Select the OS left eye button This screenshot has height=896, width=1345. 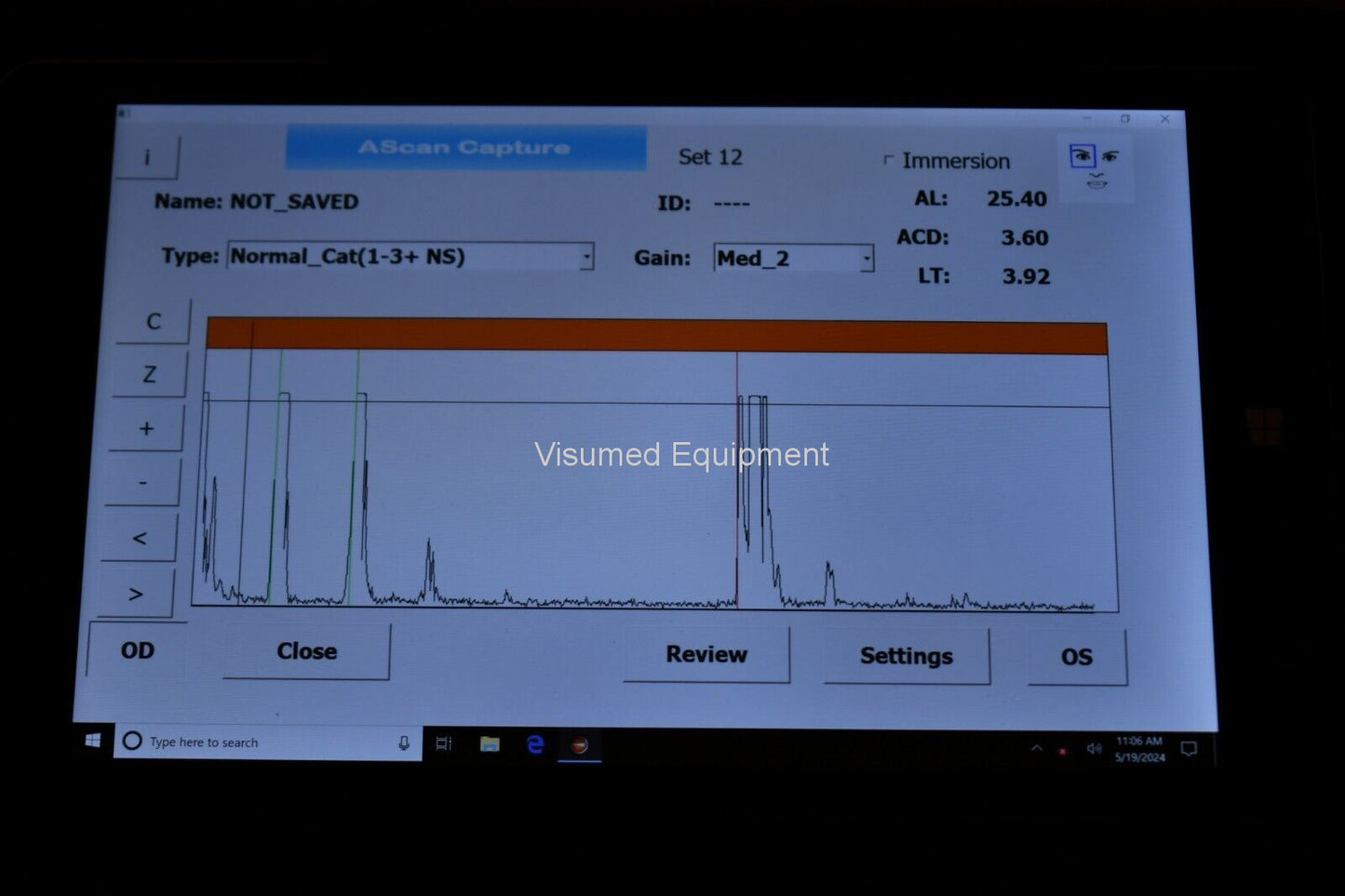[x=1077, y=657]
